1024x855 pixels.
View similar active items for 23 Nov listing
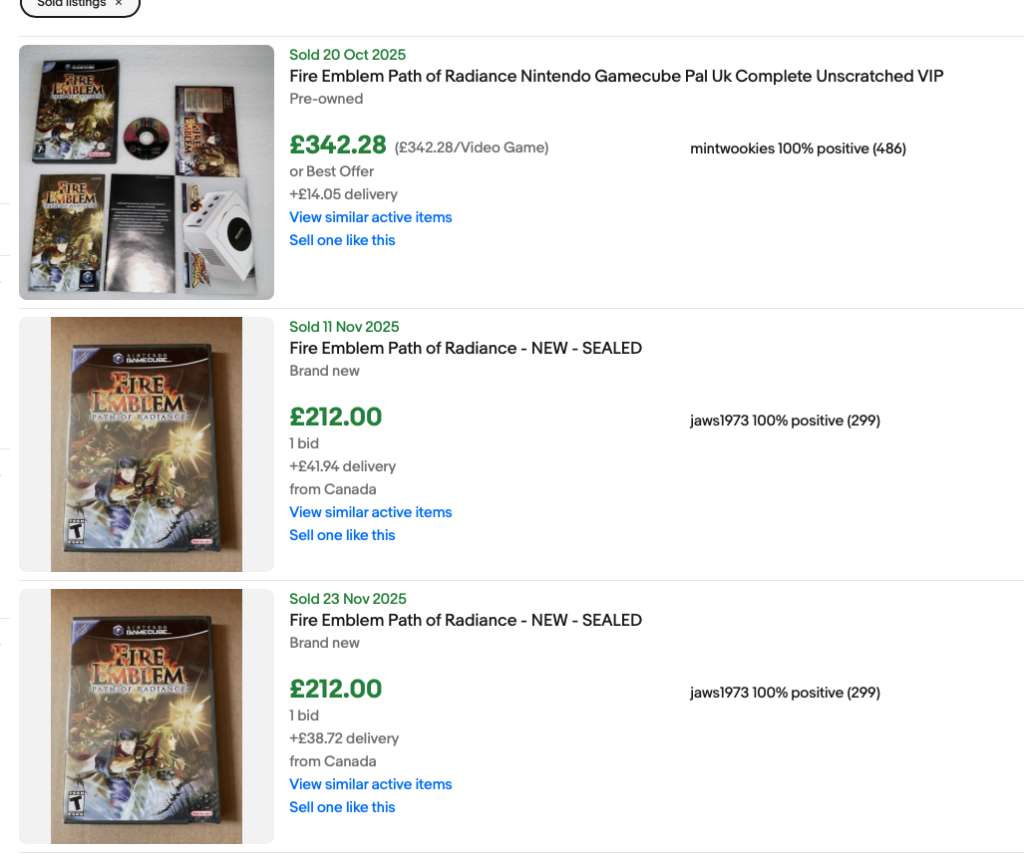point(370,784)
